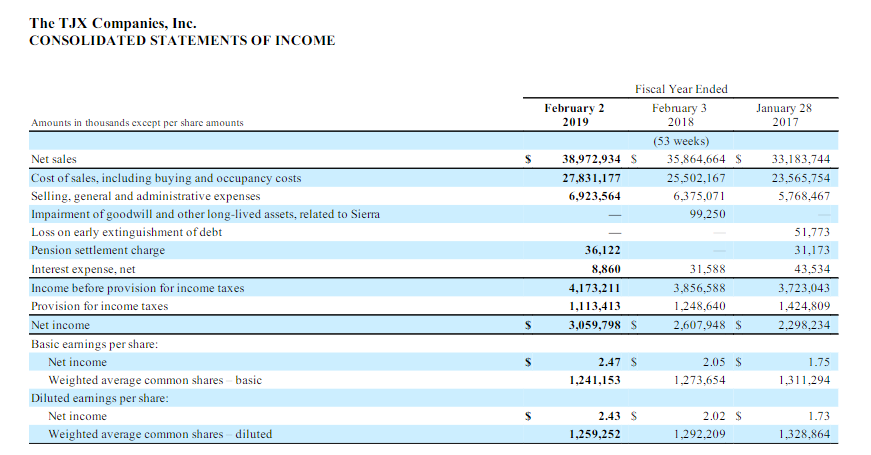Select the Sierra impairment of goodwill row label
Image resolution: width=871 pixels, height=455 pixels.
(206, 214)
